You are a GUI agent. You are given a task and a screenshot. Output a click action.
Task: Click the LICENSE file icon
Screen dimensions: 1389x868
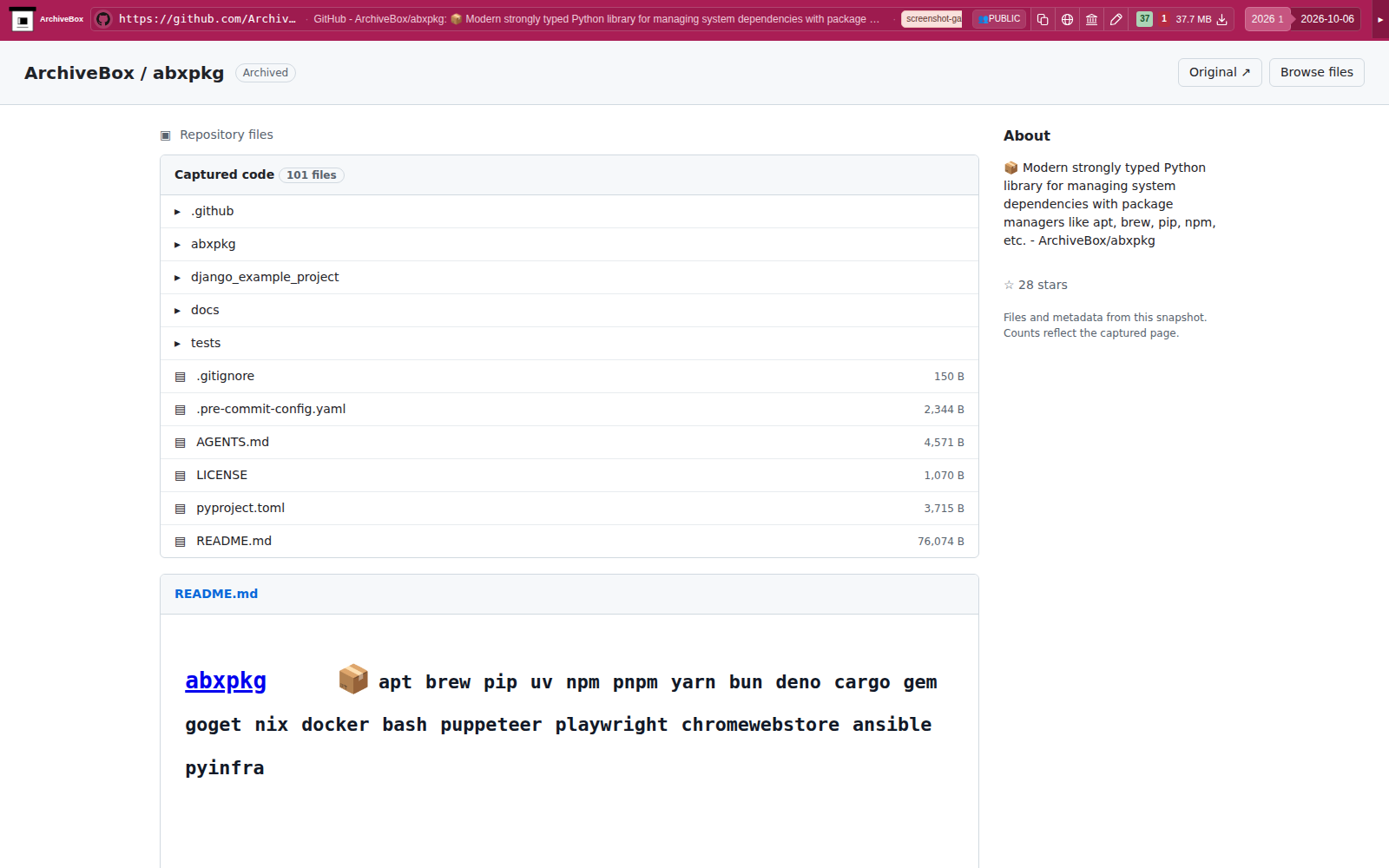click(x=181, y=476)
